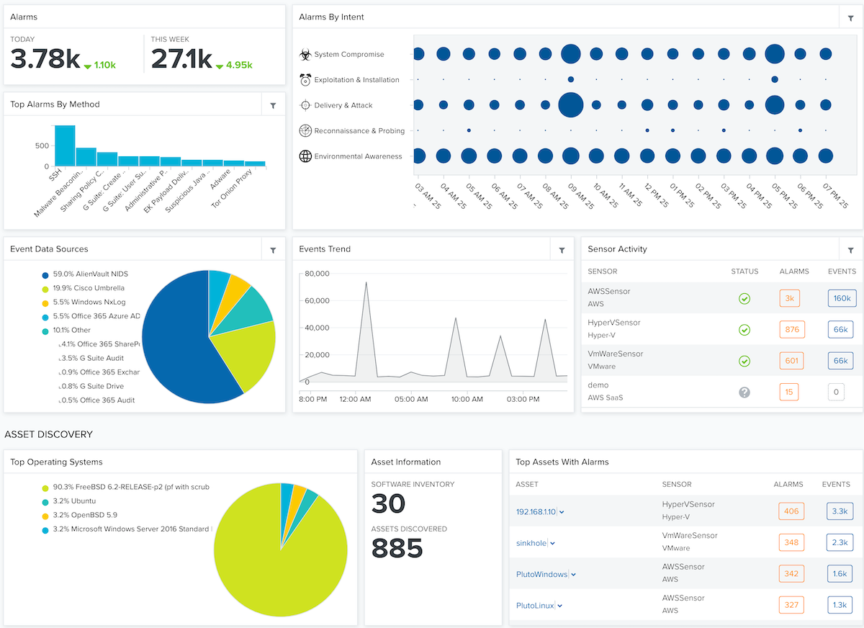Image resolution: width=864 pixels, height=628 pixels.
Task: Click the SSH bar in Top Alarms chart
Action: coord(66,145)
